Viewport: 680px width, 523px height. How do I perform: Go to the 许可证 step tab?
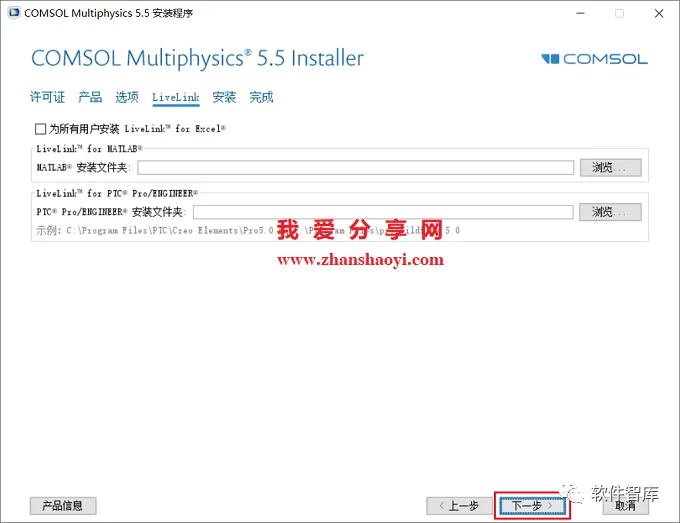point(47,97)
